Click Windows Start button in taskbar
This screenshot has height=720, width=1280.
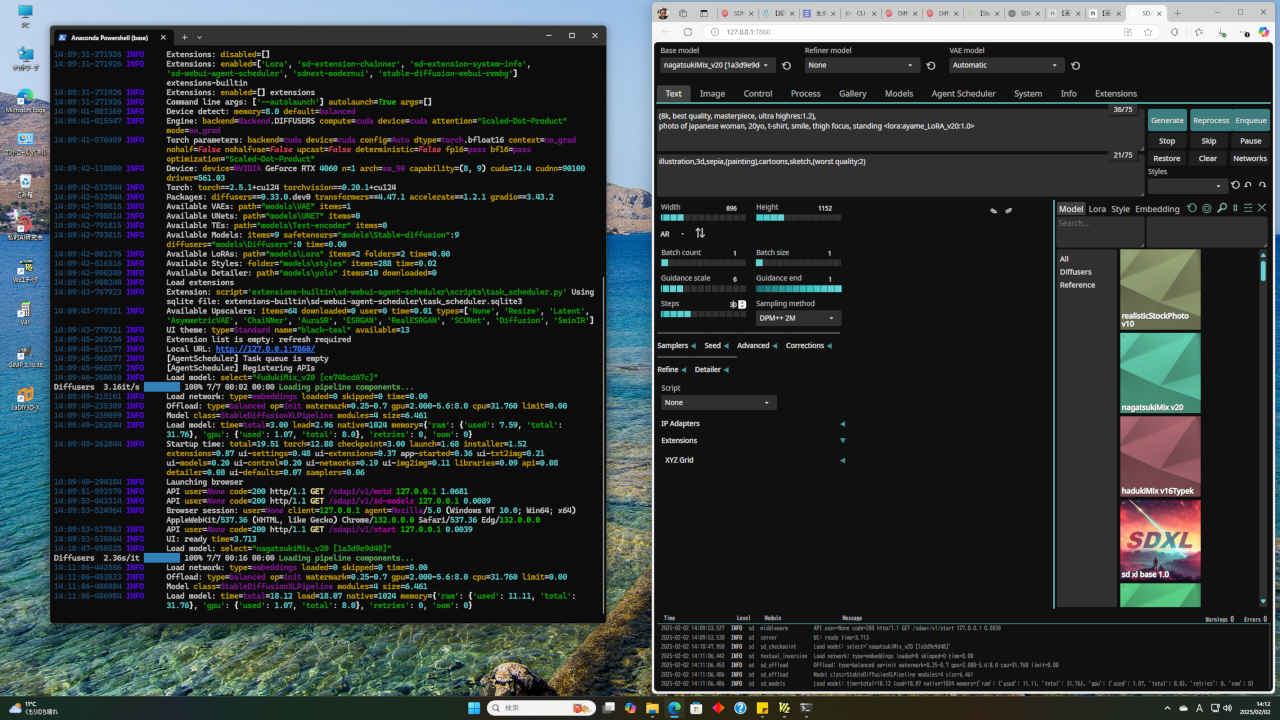pyautogui.click(x=472, y=707)
